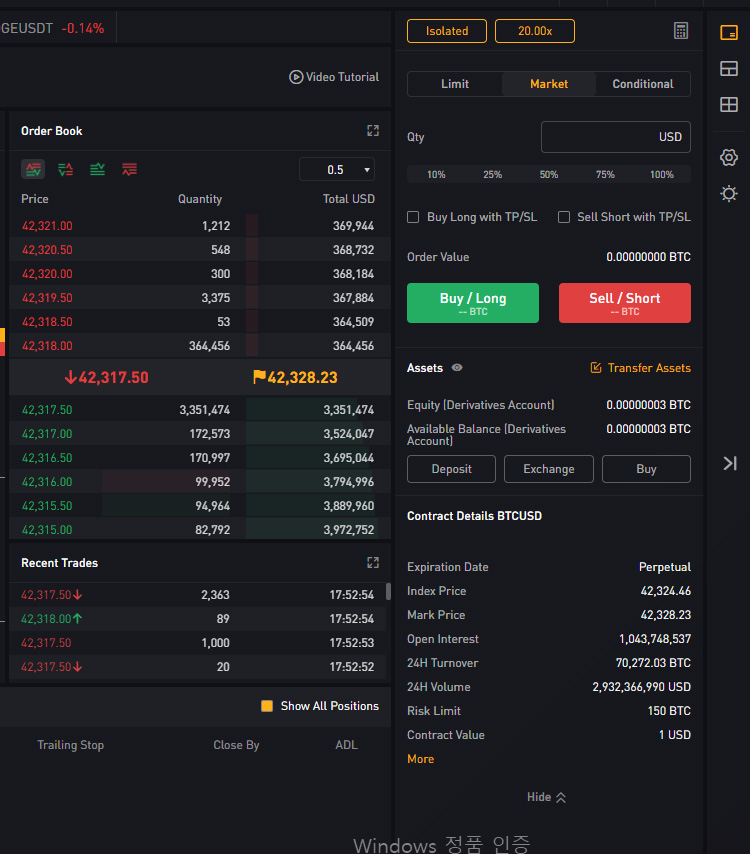Show buy-only order book view
Viewport: 750px width, 854px height.
[97, 169]
